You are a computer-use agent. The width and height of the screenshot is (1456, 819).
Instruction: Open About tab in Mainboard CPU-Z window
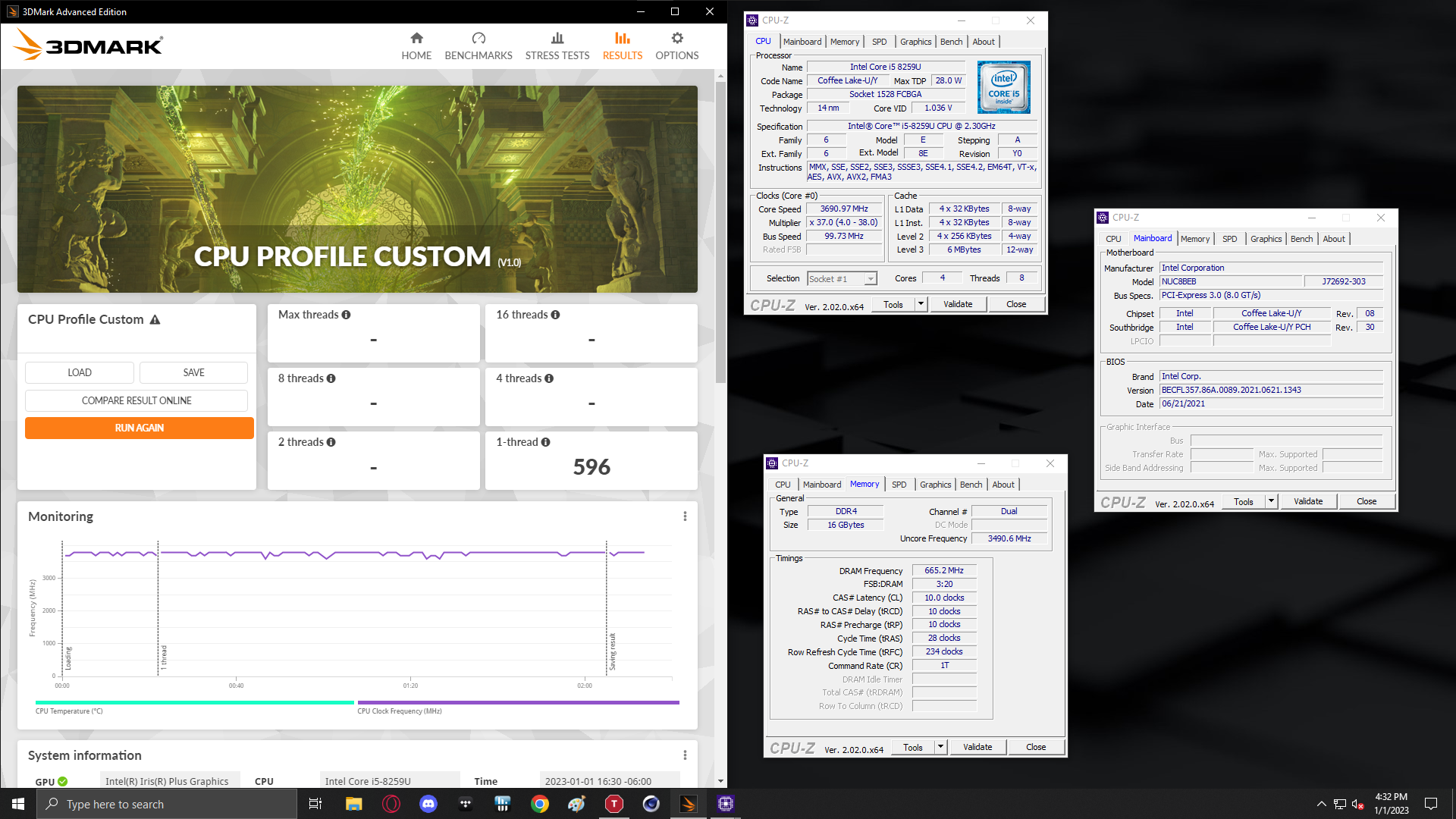click(1334, 239)
